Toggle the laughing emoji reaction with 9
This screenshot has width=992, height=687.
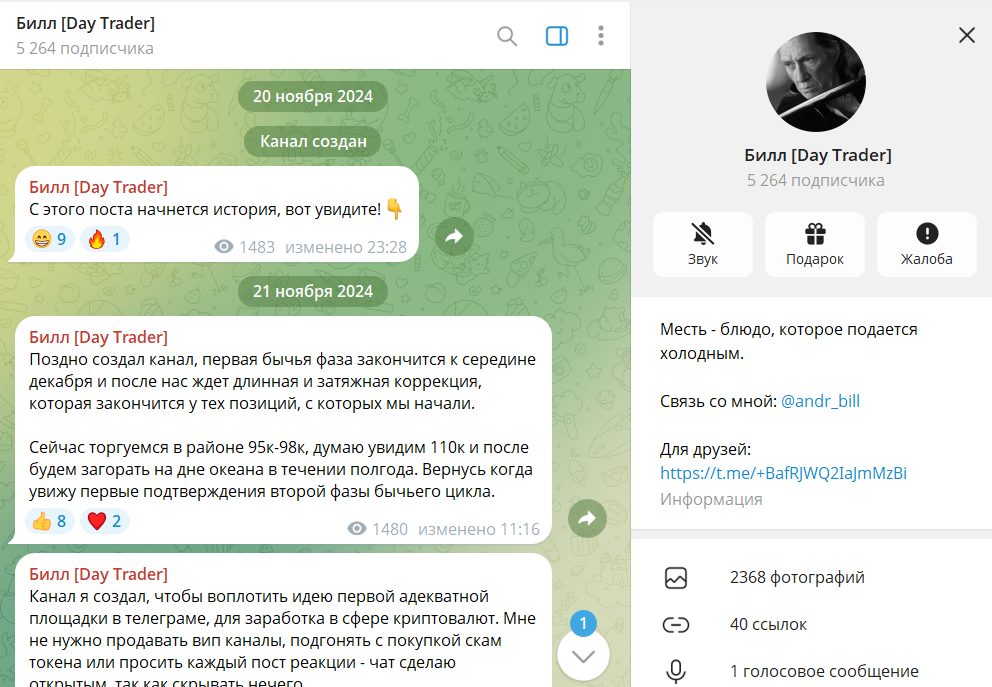50,239
